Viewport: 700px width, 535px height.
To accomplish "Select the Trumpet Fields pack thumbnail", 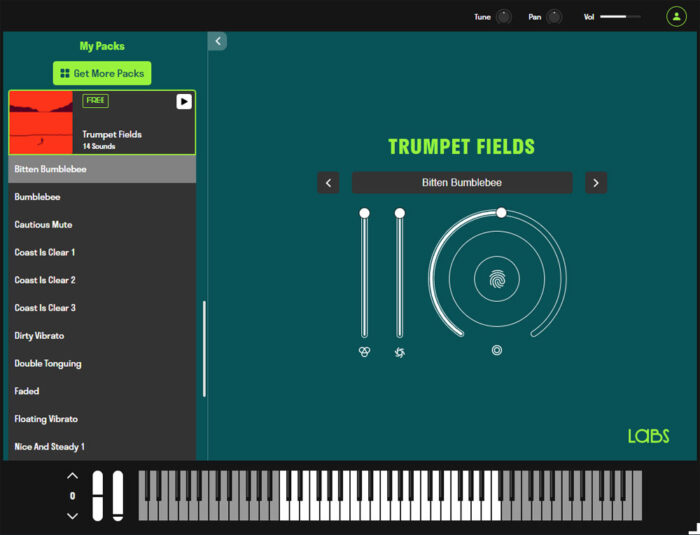I will coord(41,122).
